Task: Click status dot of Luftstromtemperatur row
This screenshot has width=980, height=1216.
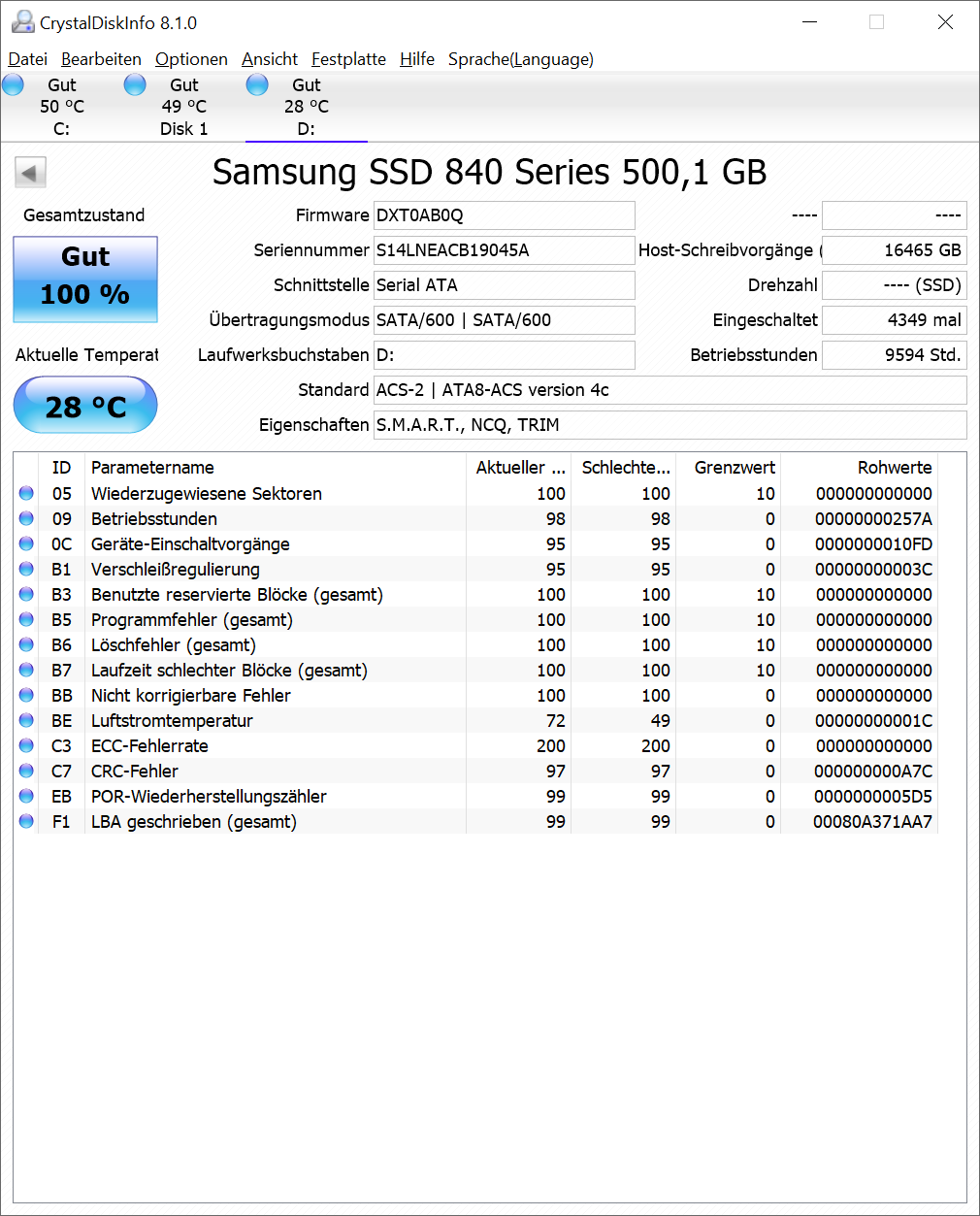Action: tap(26, 721)
